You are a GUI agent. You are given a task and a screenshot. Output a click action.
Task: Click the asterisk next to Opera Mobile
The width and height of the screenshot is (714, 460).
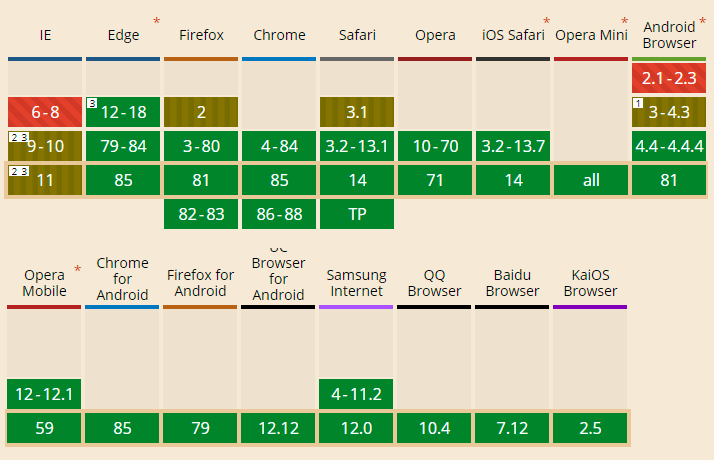[x=77, y=269]
